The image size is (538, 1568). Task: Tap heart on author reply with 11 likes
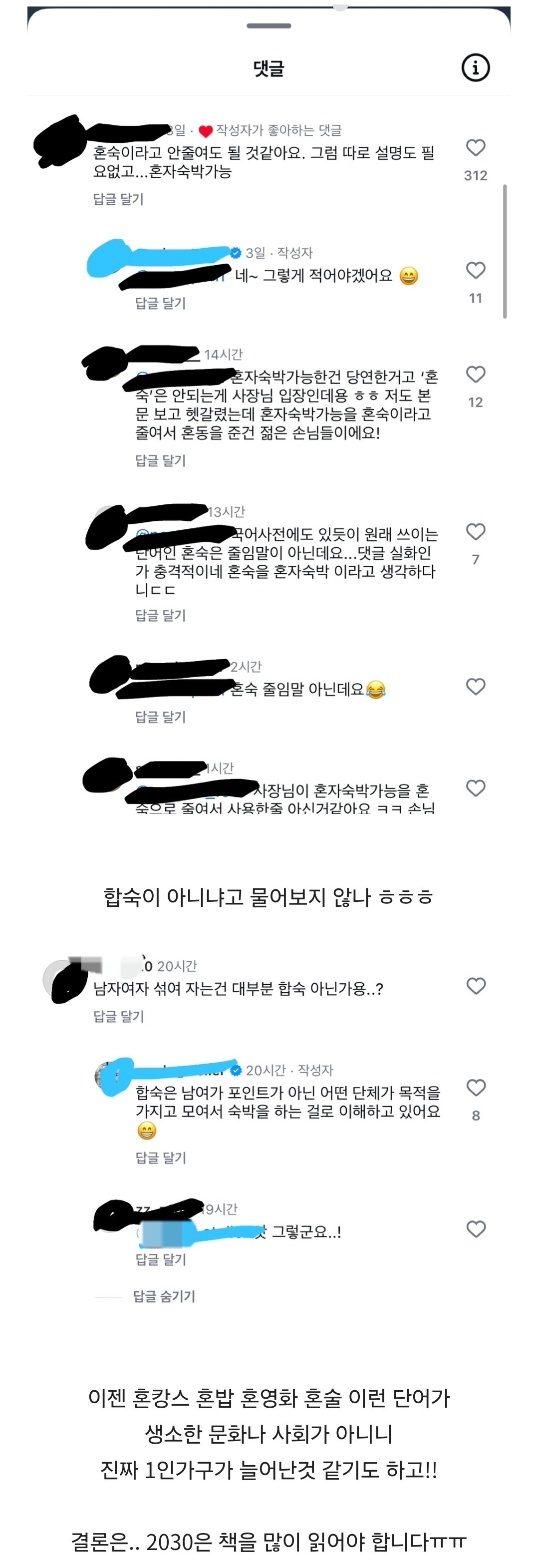pos(475,270)
